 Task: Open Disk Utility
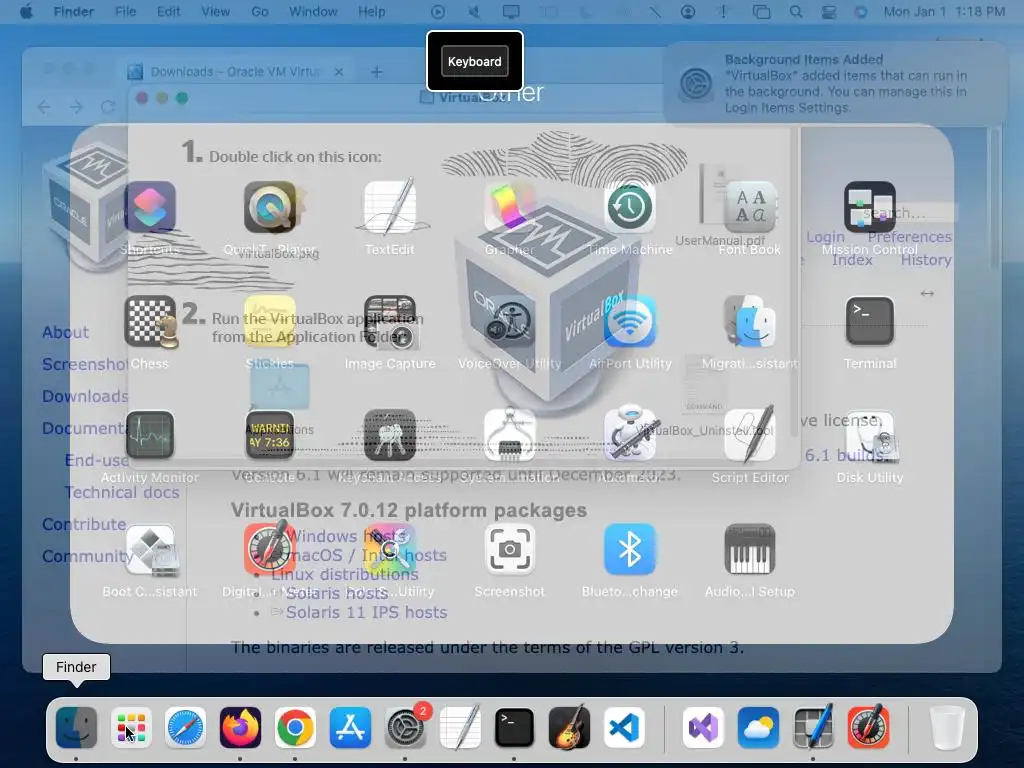point(870,435)
